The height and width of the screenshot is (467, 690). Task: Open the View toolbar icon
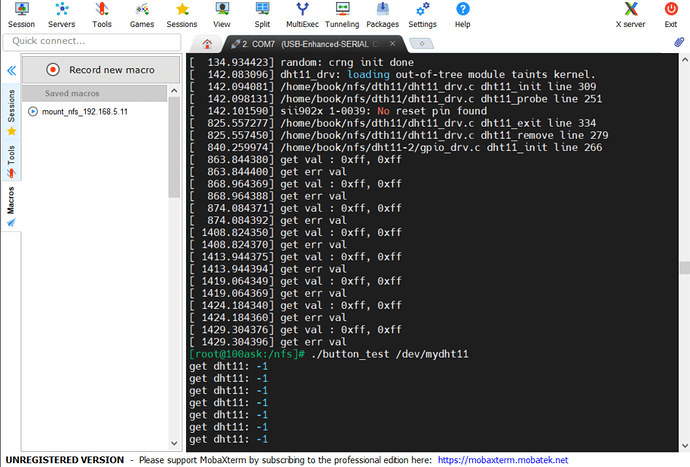(x=222, y=15)
